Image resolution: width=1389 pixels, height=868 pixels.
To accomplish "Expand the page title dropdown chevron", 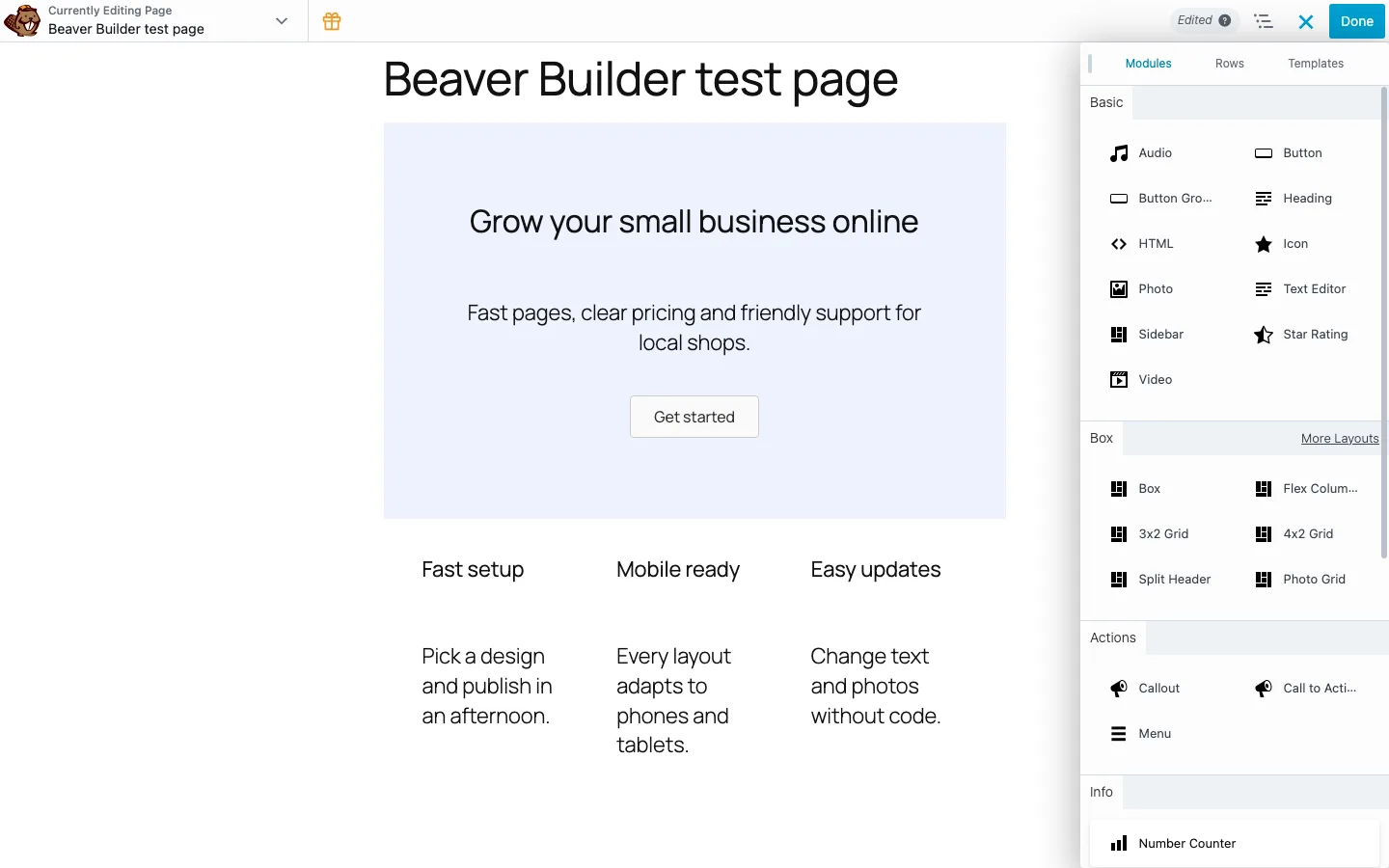I will (282, 21).
